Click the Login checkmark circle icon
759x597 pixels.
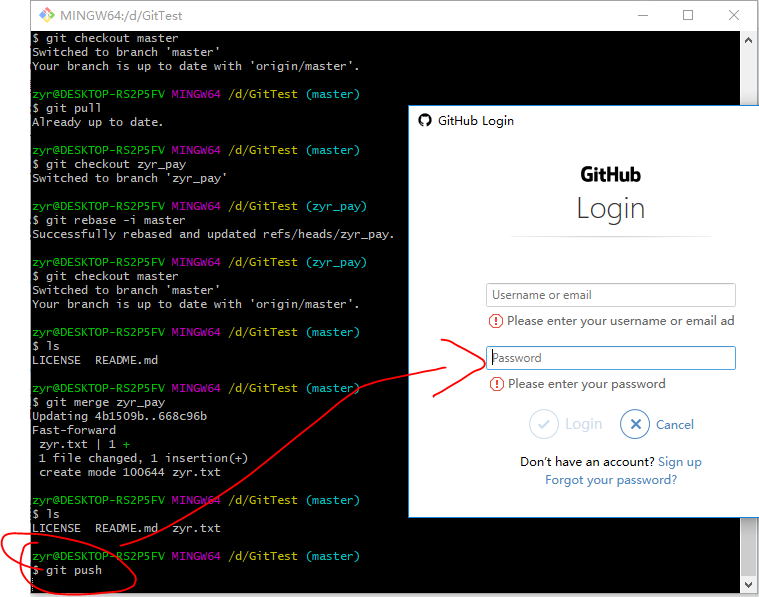click(x=544, y=424)
